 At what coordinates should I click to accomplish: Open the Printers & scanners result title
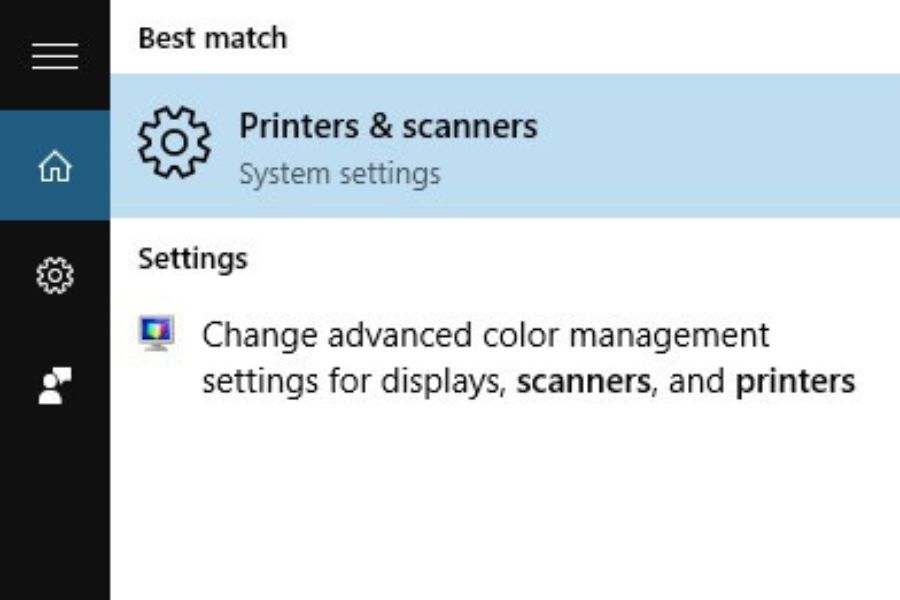point(387,127)
